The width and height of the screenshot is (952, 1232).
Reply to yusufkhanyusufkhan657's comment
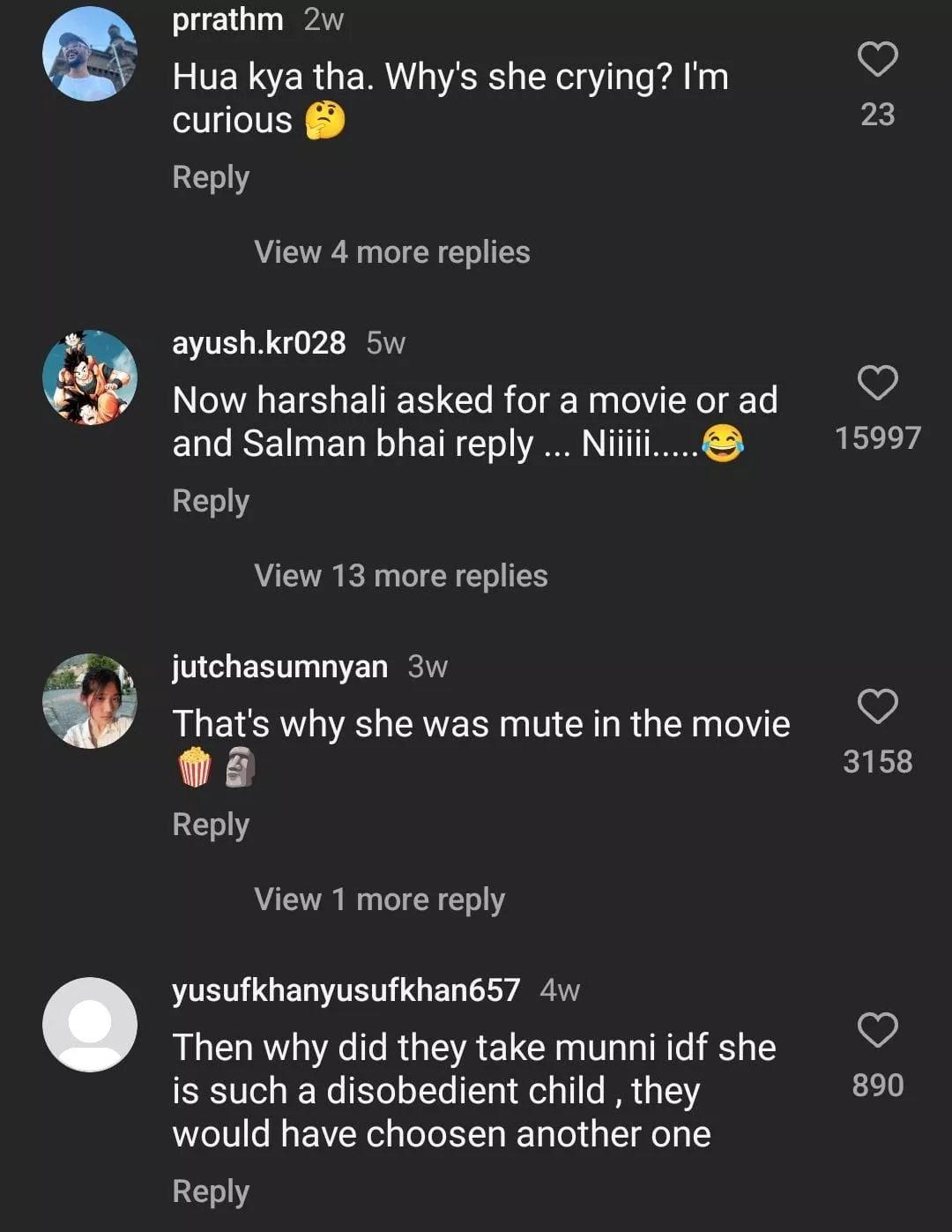(x=211, y=1191)
